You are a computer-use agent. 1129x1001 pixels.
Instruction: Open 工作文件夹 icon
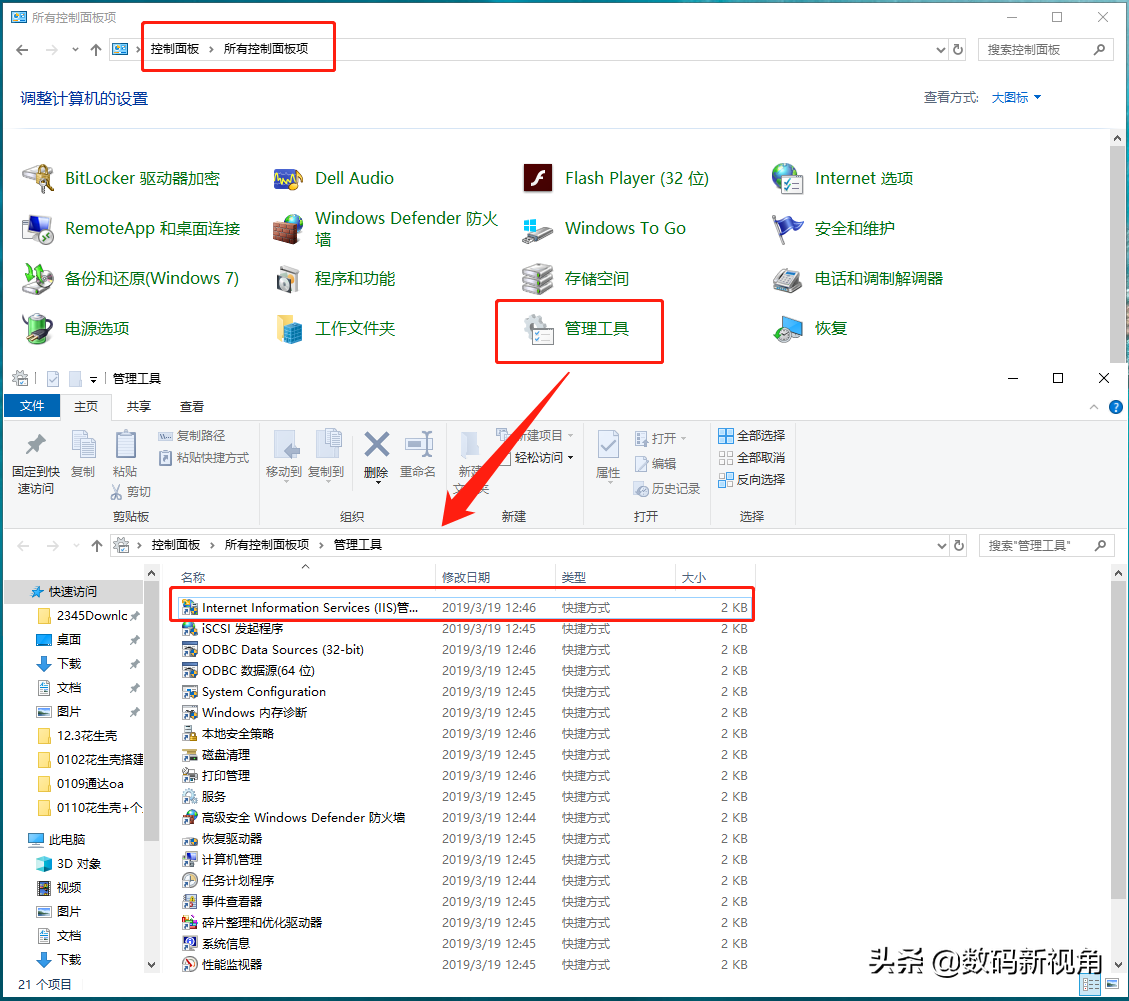[x=288, y=328]
